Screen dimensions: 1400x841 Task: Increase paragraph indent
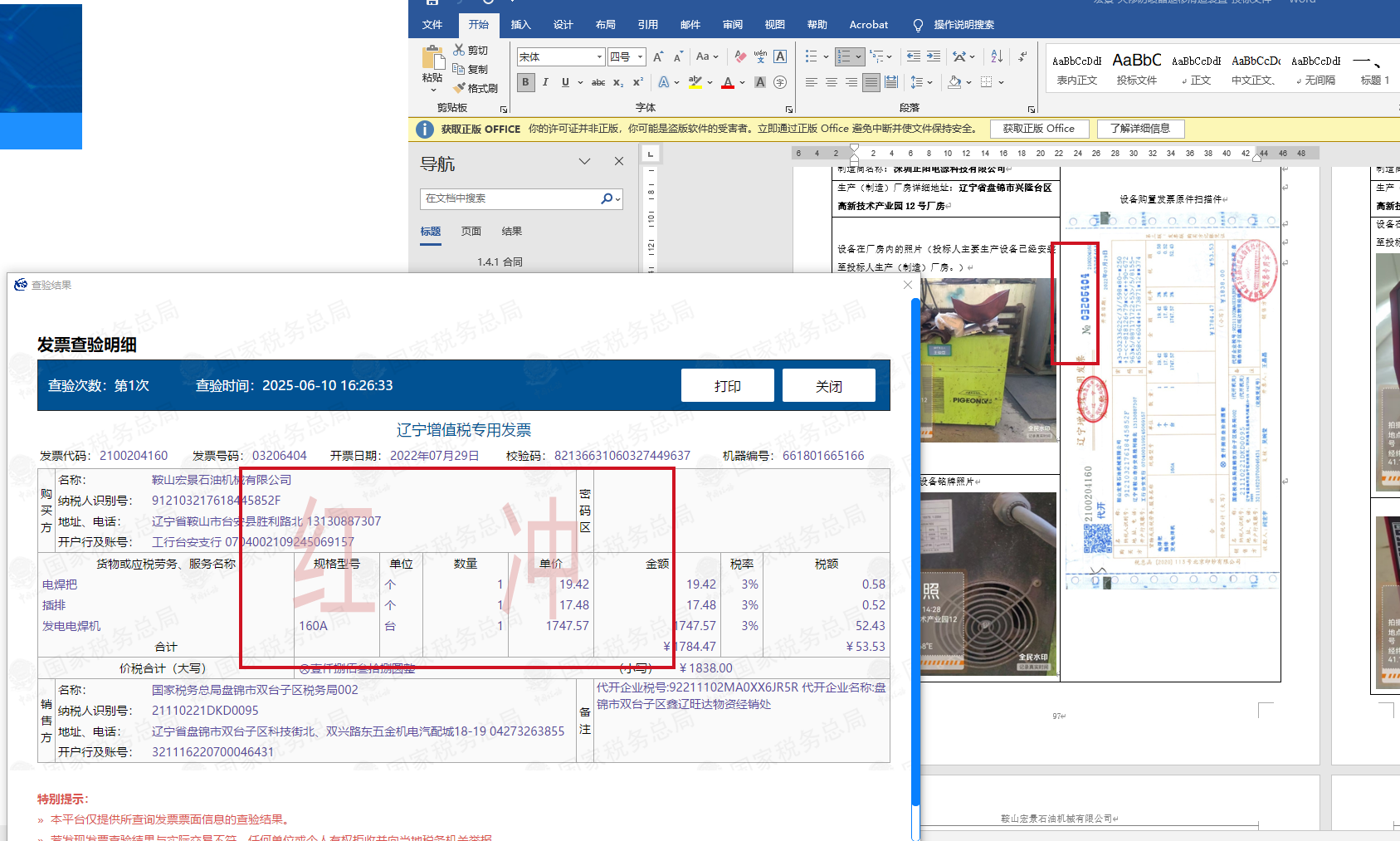pyautogui.click(x=934, y=56)
